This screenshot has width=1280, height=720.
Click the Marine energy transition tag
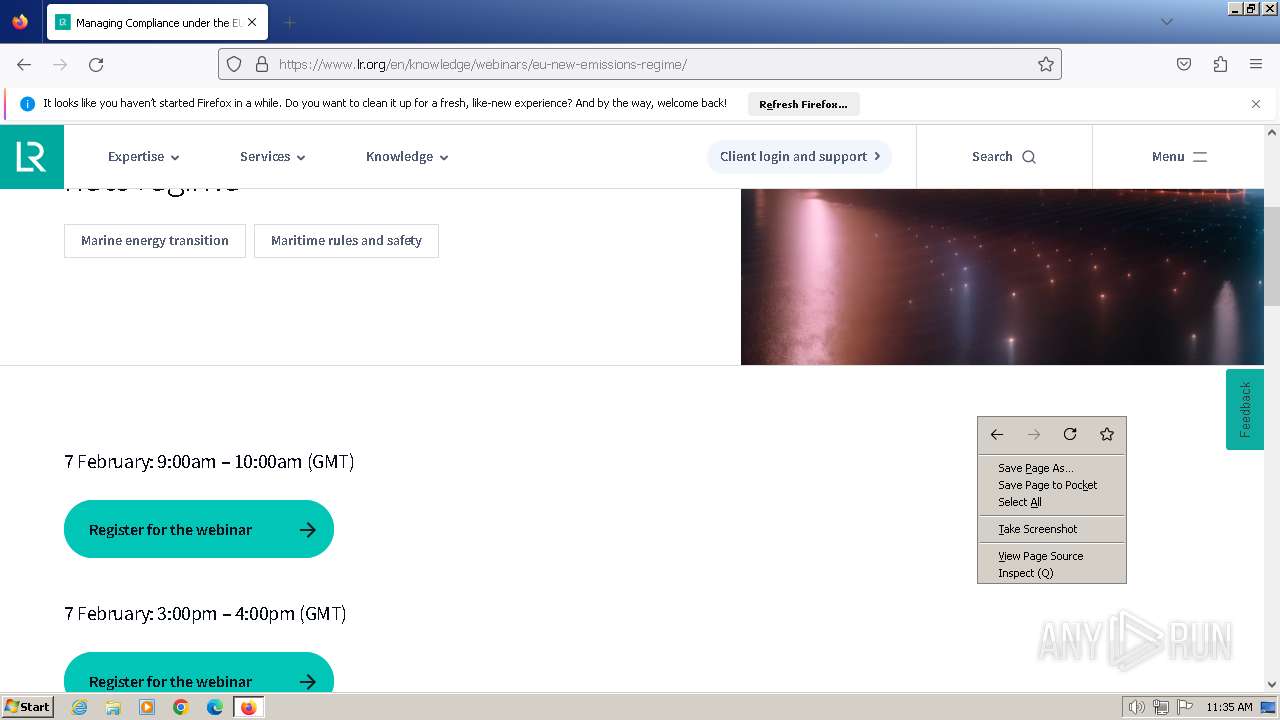tap(155, 241)
